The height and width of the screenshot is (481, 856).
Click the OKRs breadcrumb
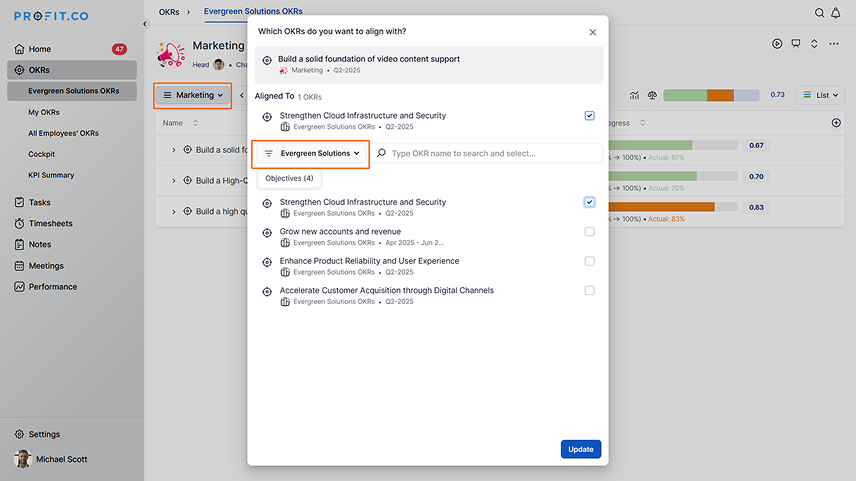coord(169,11)
